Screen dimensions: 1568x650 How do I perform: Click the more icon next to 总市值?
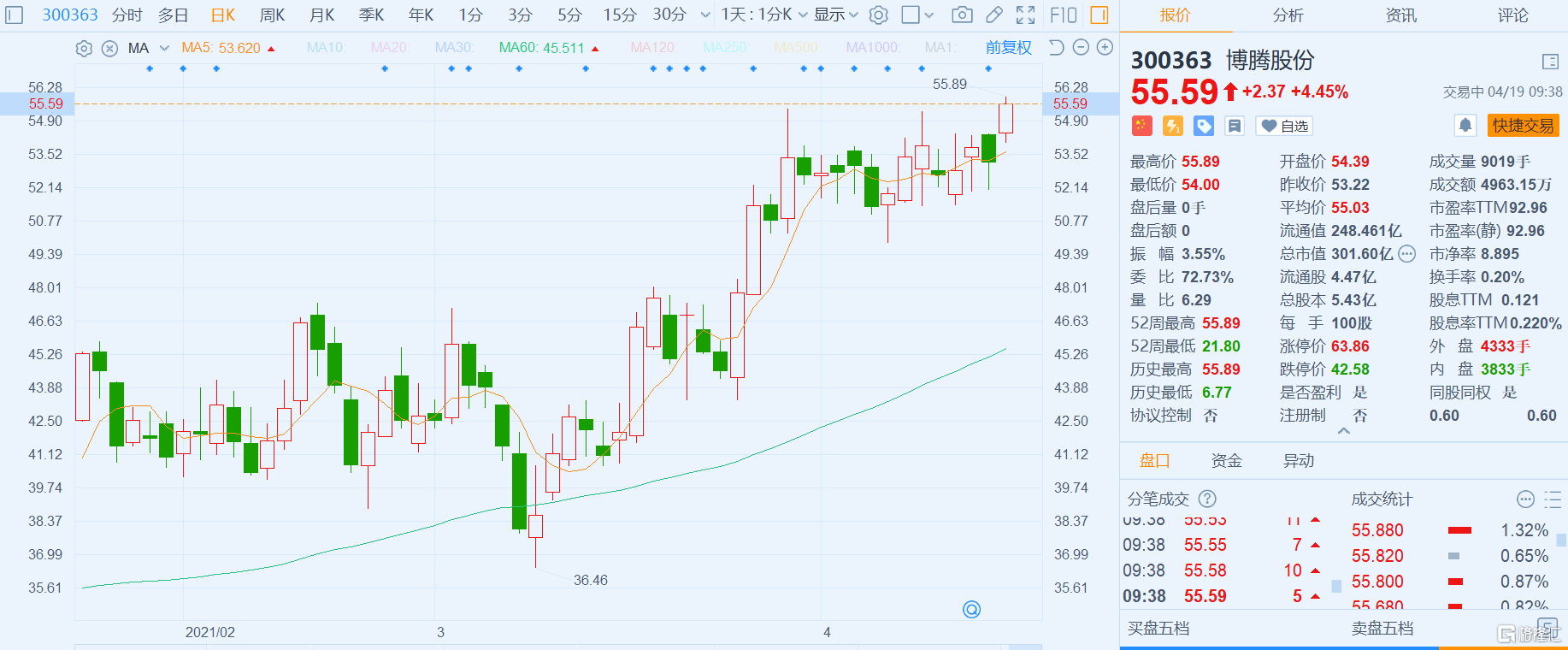[1406, 254]
